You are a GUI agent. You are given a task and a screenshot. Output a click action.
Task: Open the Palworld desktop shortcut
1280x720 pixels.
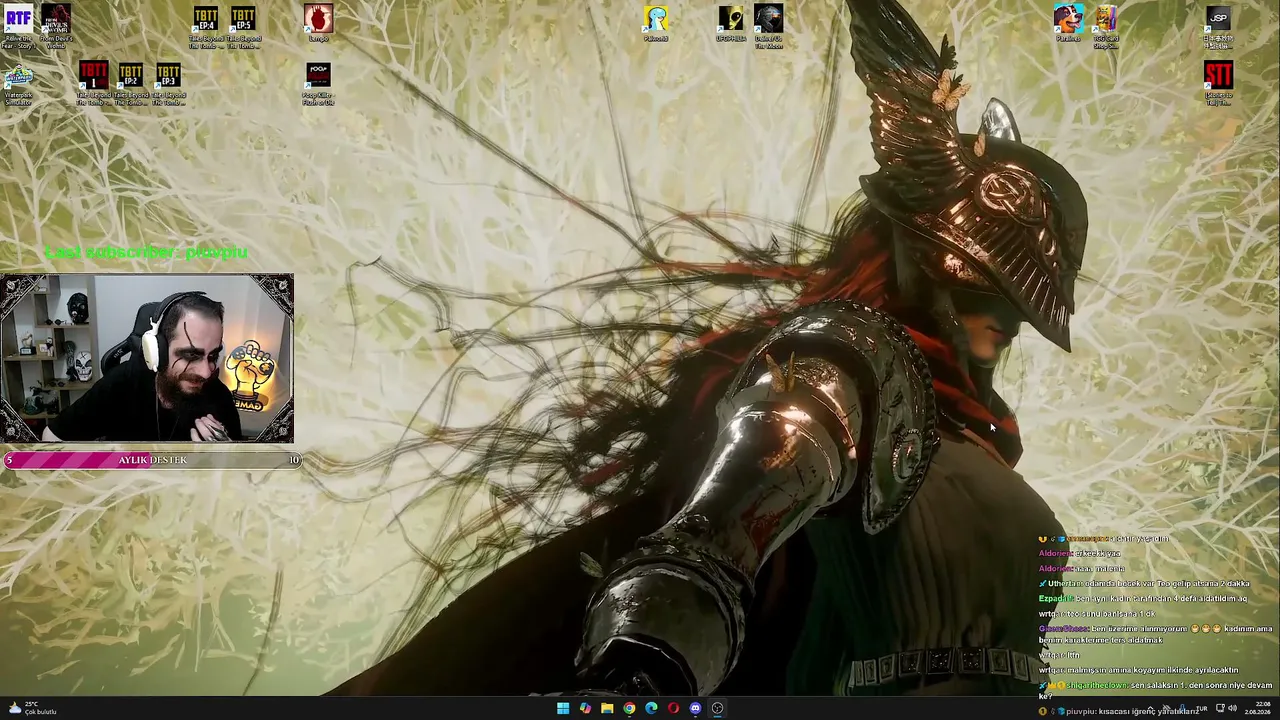(656, 23)
